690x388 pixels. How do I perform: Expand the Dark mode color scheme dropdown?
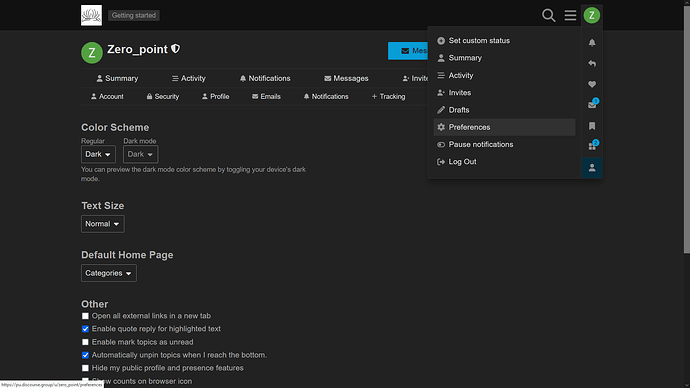pyautogui.click(x=140, y=154)
